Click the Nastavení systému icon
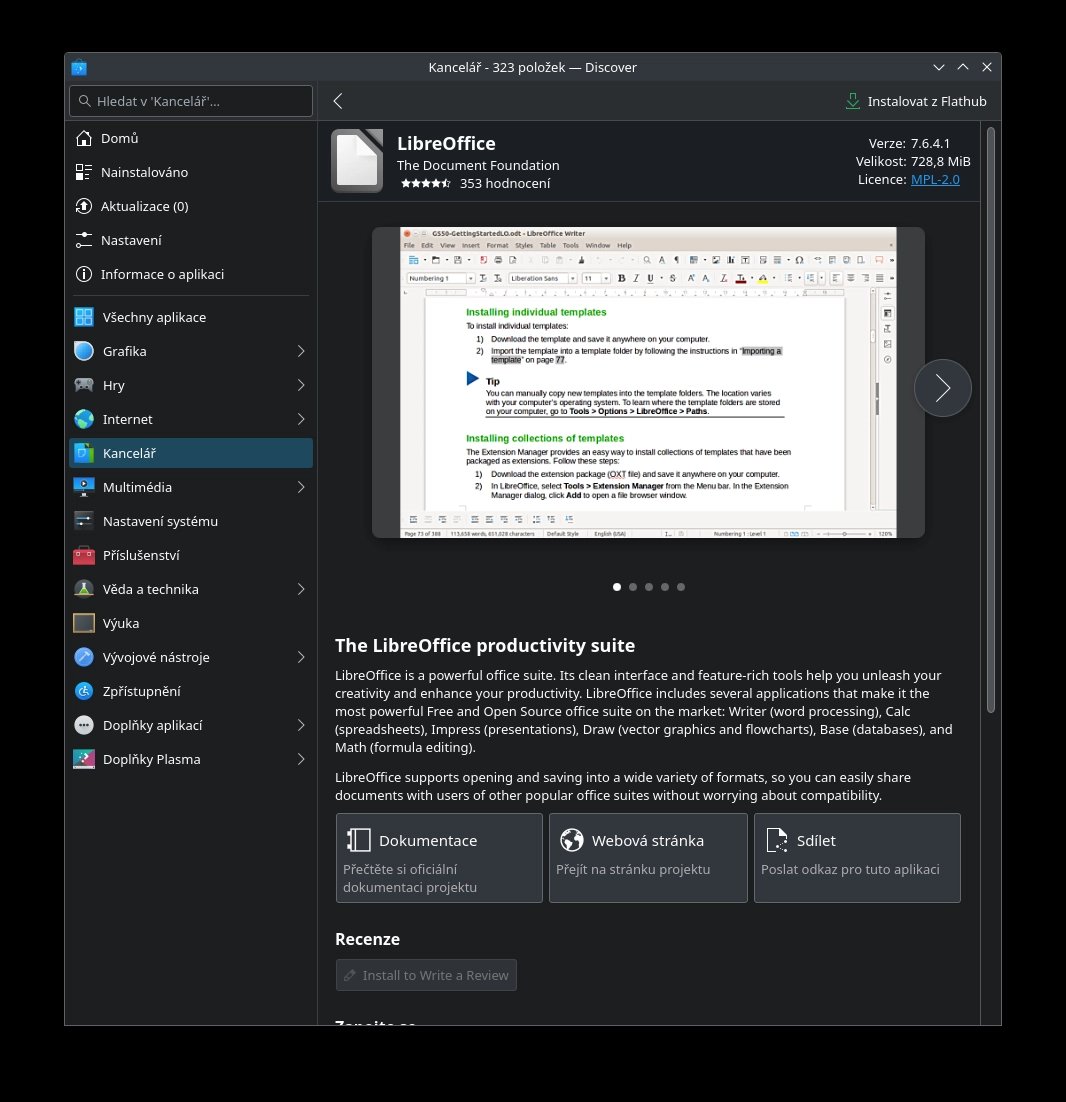1066x1102 pixels. pos(84,521)
